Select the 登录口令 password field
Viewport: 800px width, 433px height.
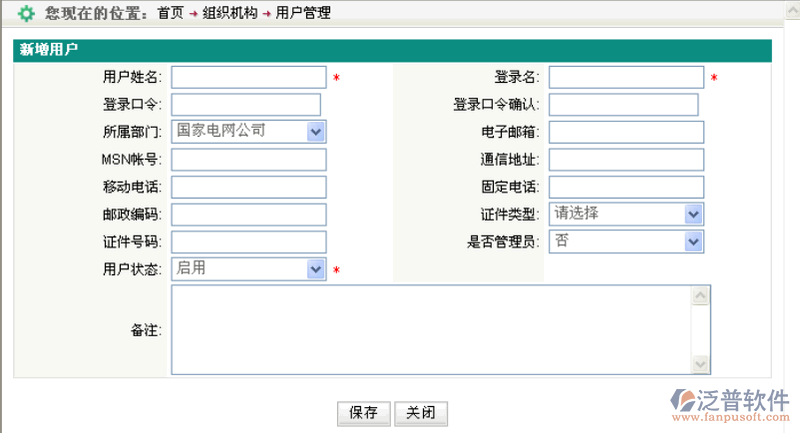[246, 105]
